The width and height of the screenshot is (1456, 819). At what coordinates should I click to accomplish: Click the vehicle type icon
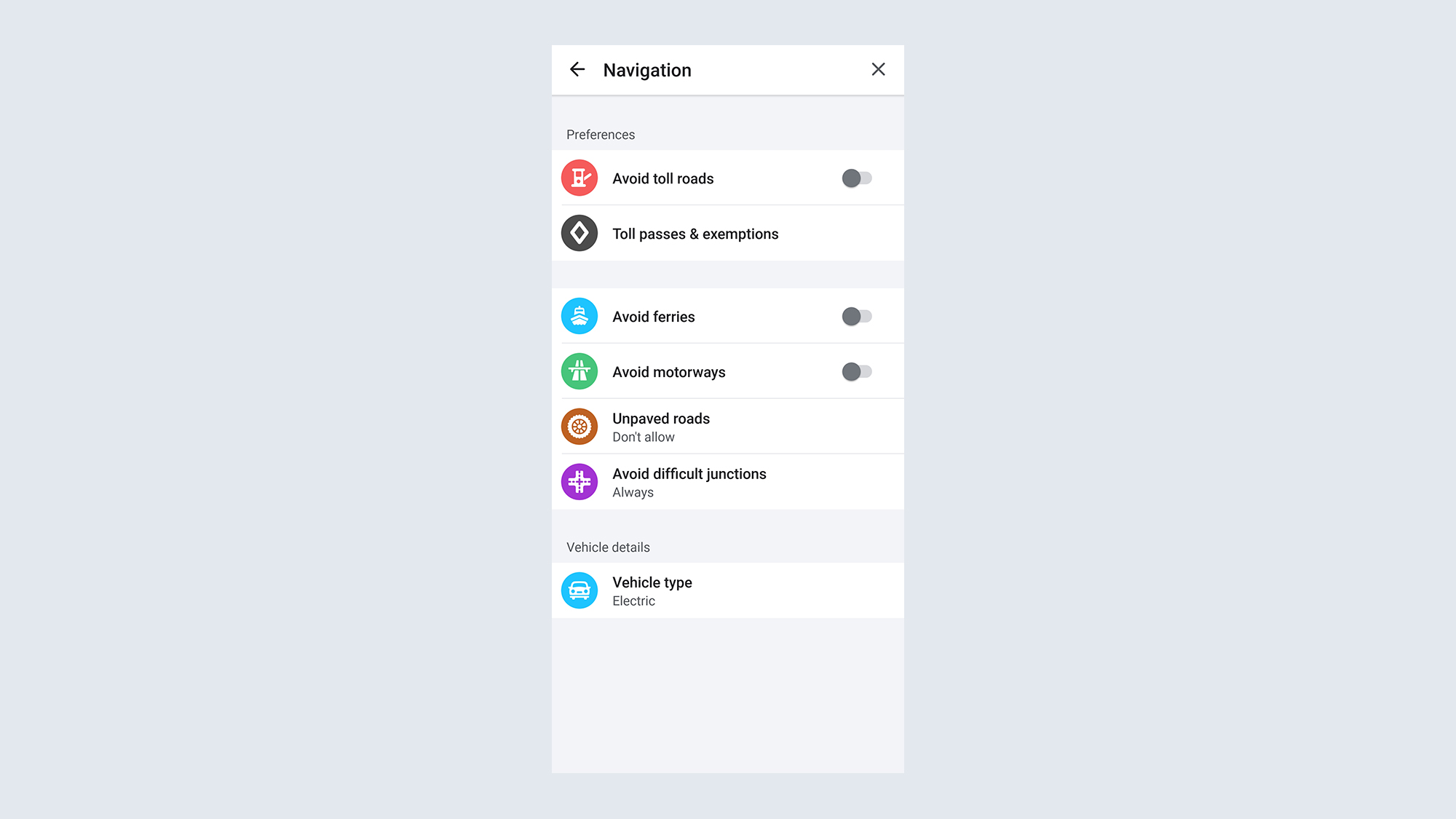pyautogui.click(x=580, y=589)
